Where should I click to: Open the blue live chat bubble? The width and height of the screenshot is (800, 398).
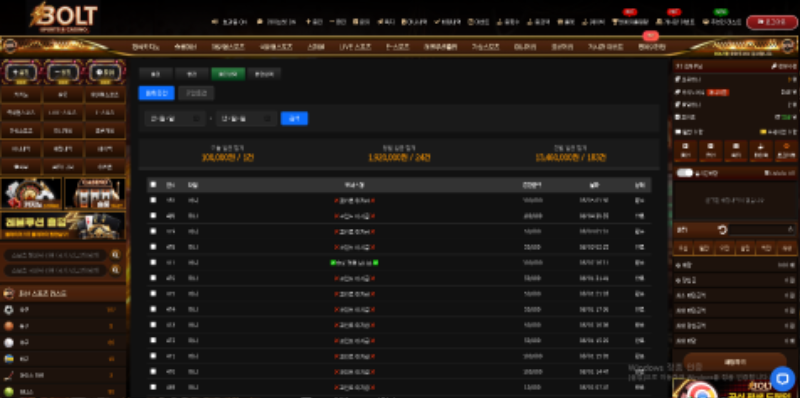[783, 379]
